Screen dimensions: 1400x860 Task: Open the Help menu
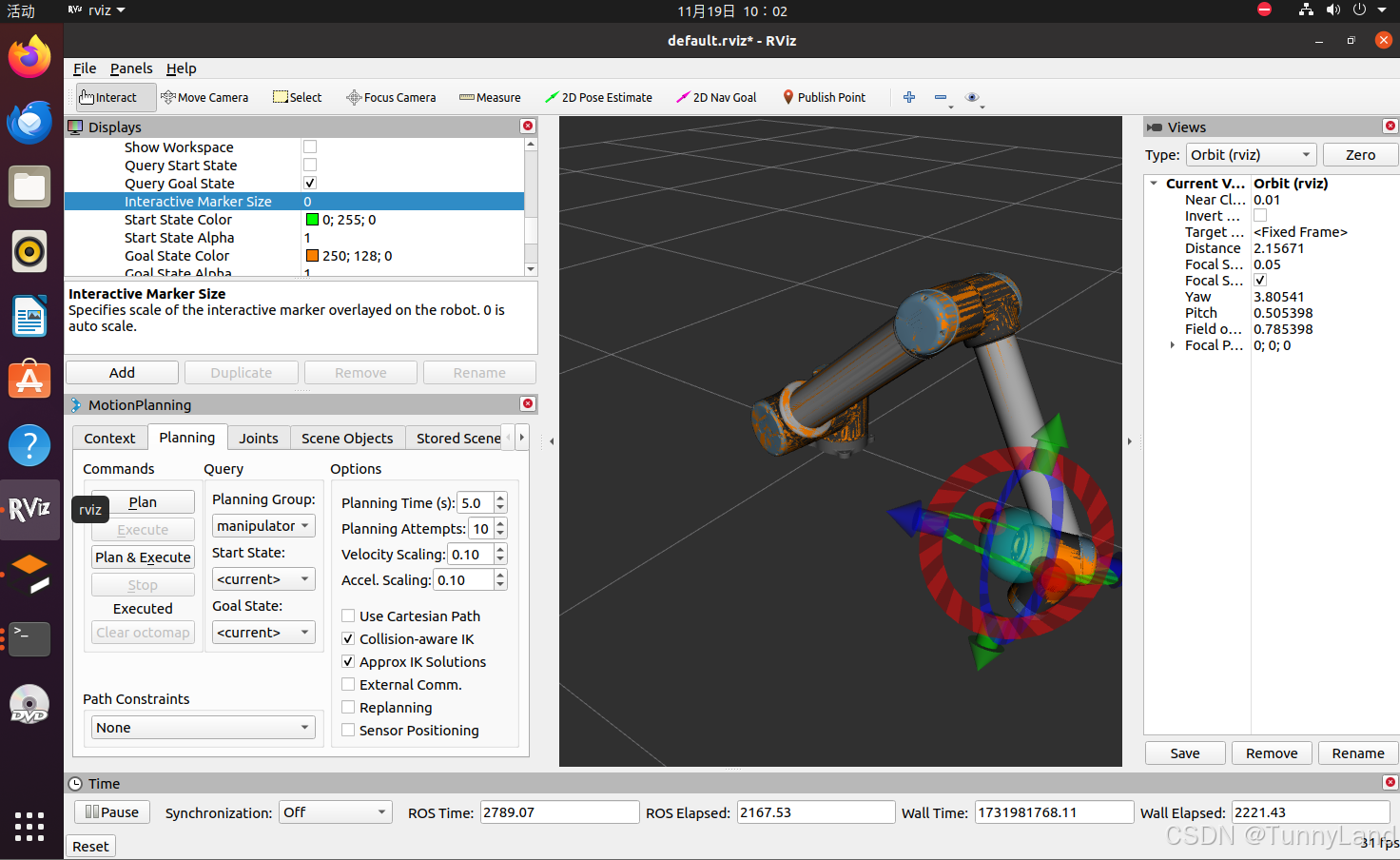(182, 68)
